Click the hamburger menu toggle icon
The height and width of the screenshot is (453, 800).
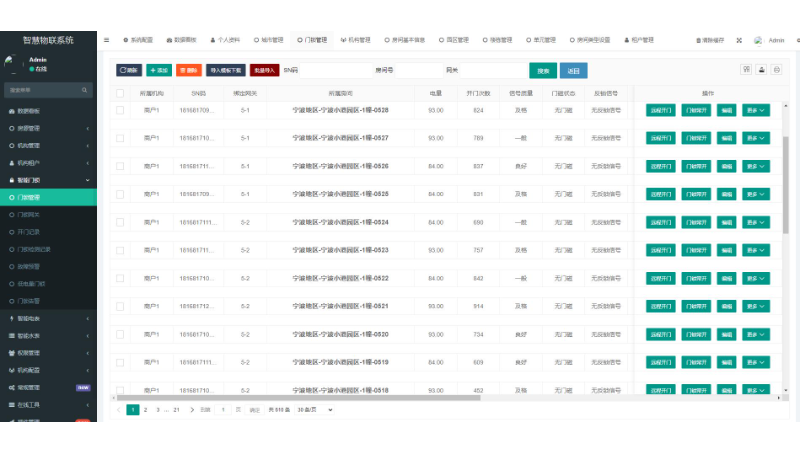click(107, 40)
